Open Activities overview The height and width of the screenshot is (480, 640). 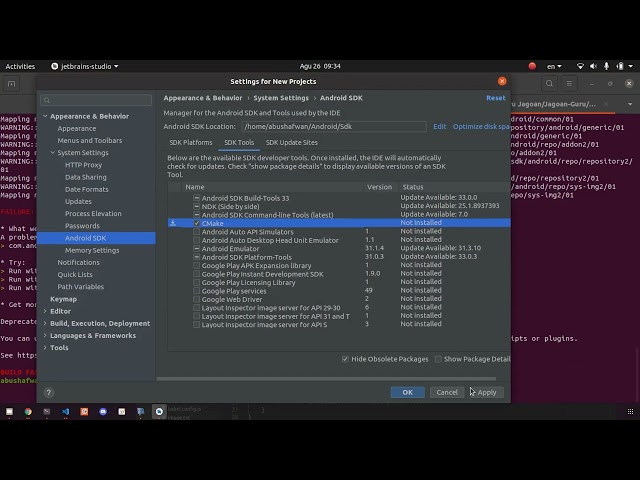click(20, 66)
